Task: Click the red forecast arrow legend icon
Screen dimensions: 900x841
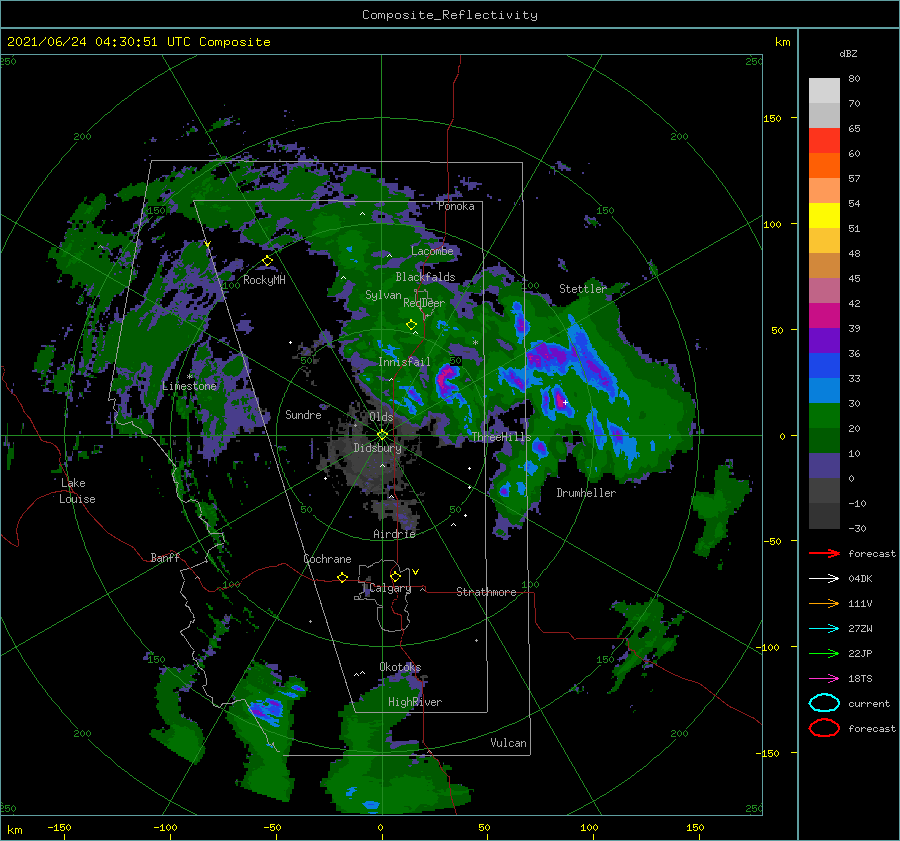Action: pyautogui.click(x=824, y=553)
